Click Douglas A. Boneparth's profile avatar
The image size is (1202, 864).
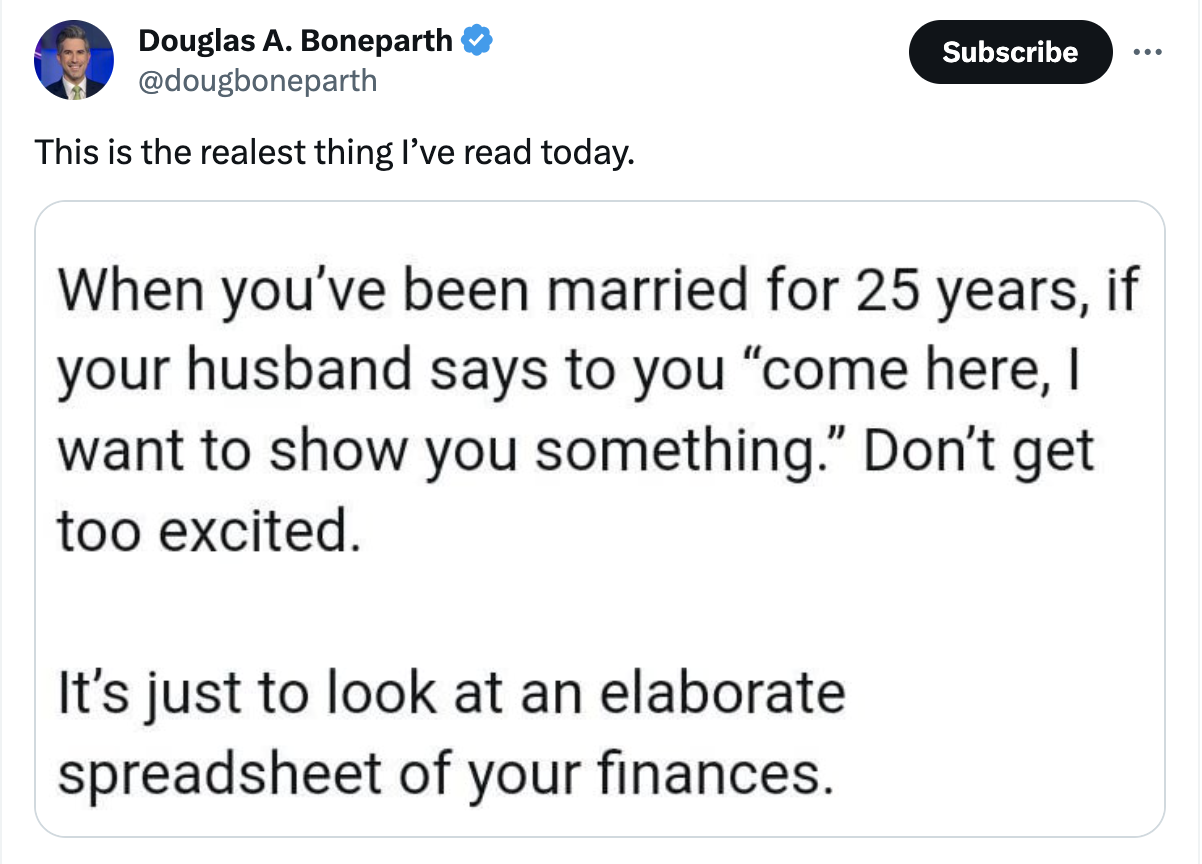click(x=74, y=60)
